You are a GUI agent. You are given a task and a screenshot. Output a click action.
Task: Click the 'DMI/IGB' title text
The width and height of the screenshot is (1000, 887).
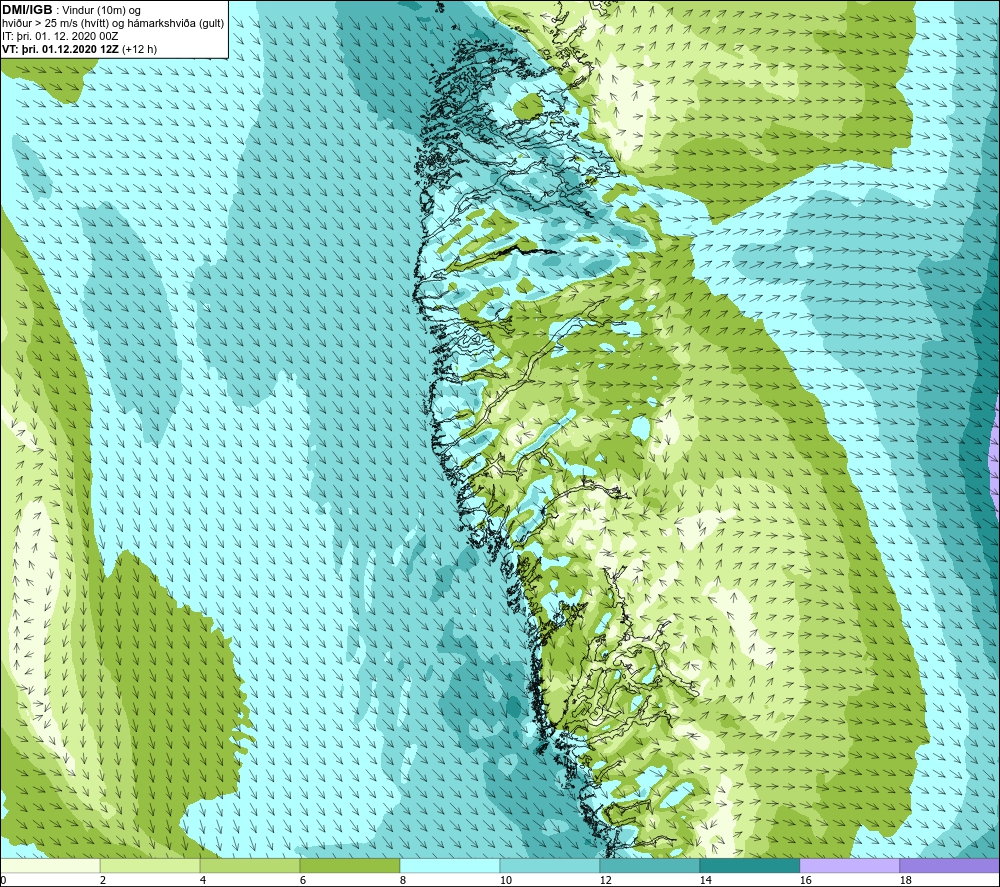tap(27, 10)
